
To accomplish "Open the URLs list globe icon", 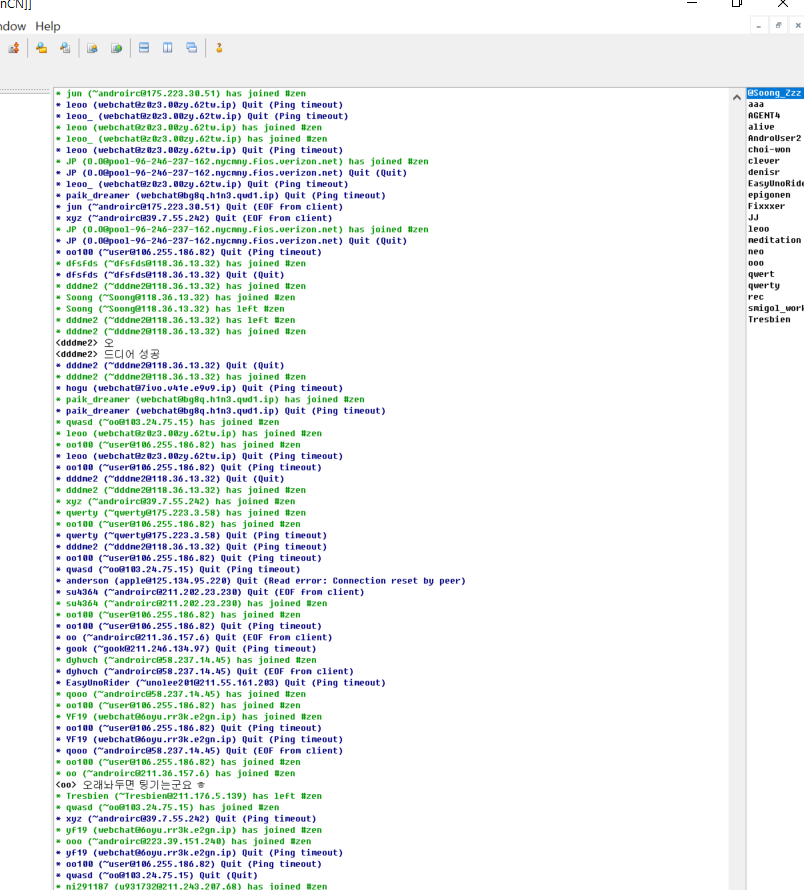I will click(x=116, y=48).
